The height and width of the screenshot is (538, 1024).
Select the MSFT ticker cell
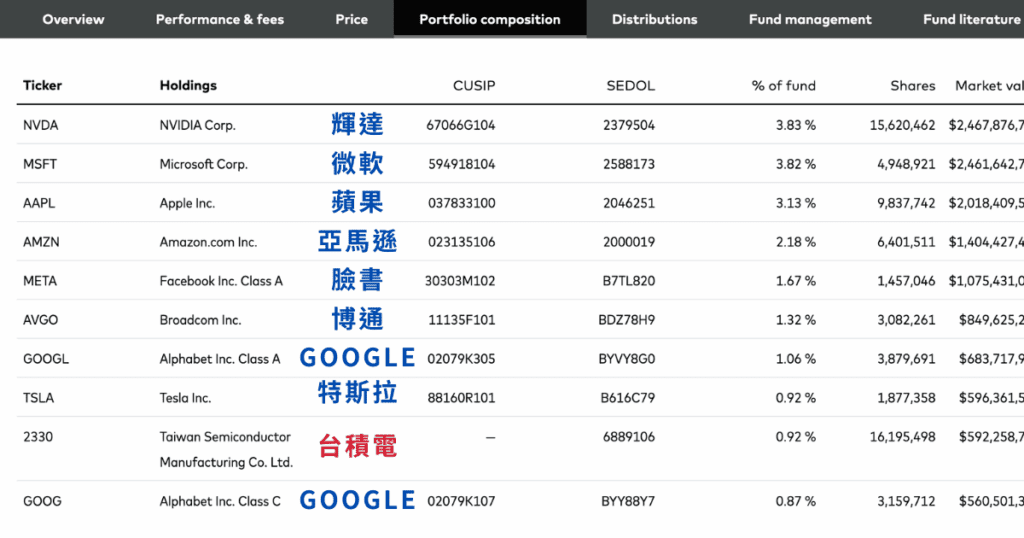point(40,165)
